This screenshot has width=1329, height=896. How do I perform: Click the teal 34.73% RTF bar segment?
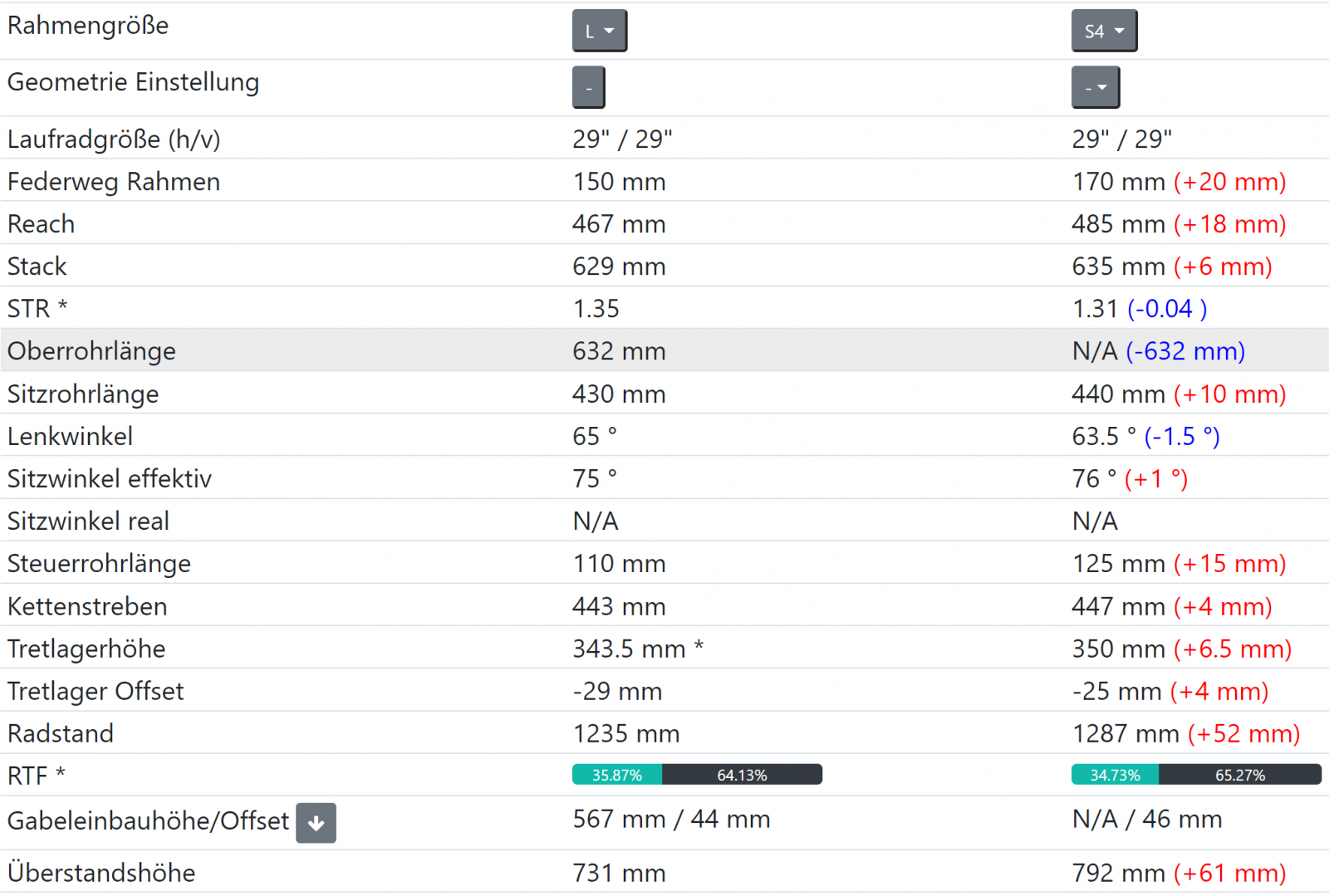point(1115,775)
